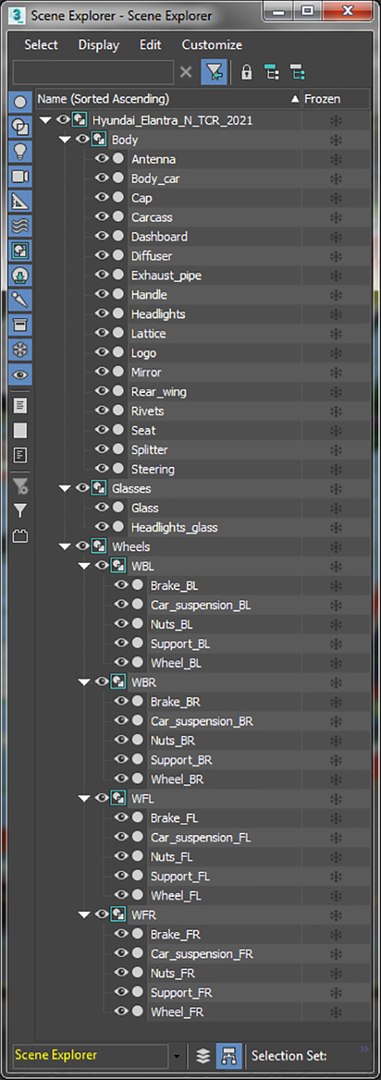
Task: Click the Frozen column header
Action: (337, 99)
